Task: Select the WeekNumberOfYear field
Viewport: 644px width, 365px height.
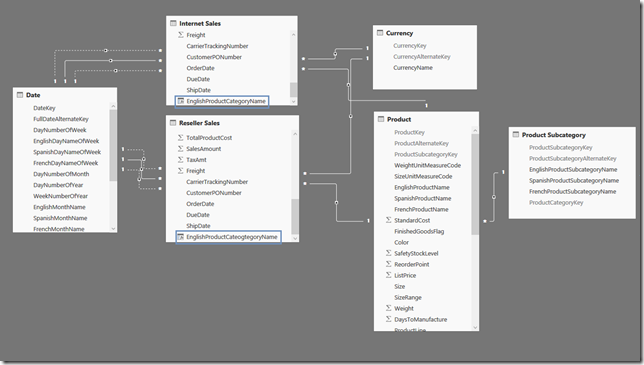Action: [x=60, y=196]
